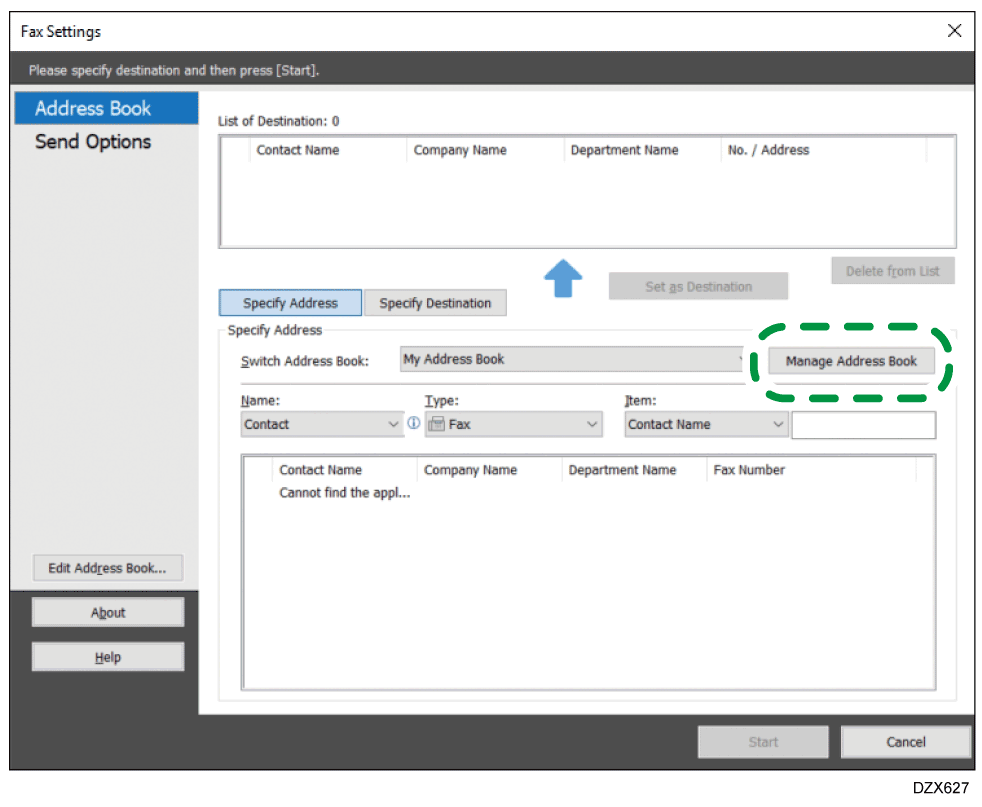Open the Name dropdown showing Contact
Screen dimensions: 982x807
[x=393, y=424]
